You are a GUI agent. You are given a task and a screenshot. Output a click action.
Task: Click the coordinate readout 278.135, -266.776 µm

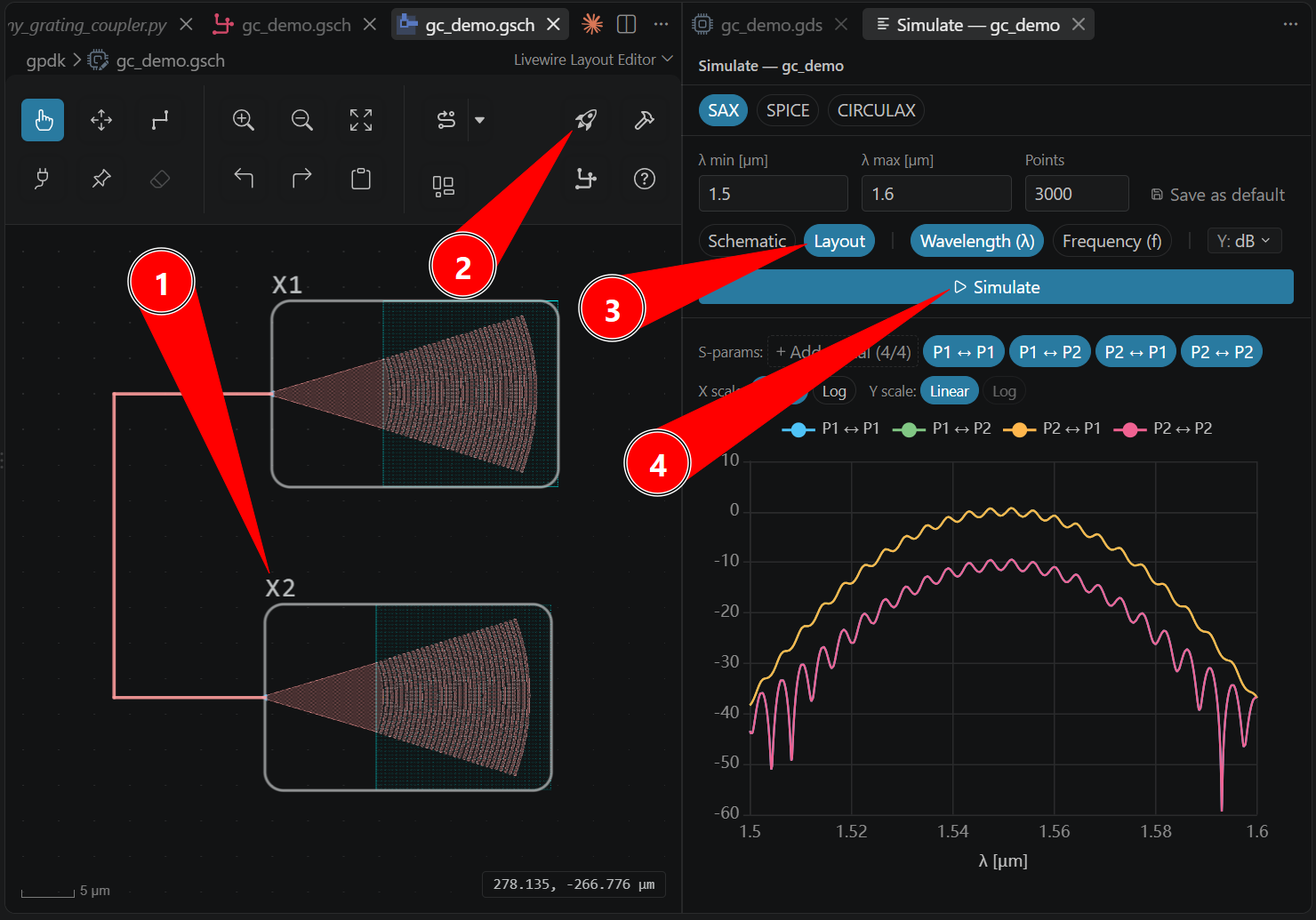574,884
